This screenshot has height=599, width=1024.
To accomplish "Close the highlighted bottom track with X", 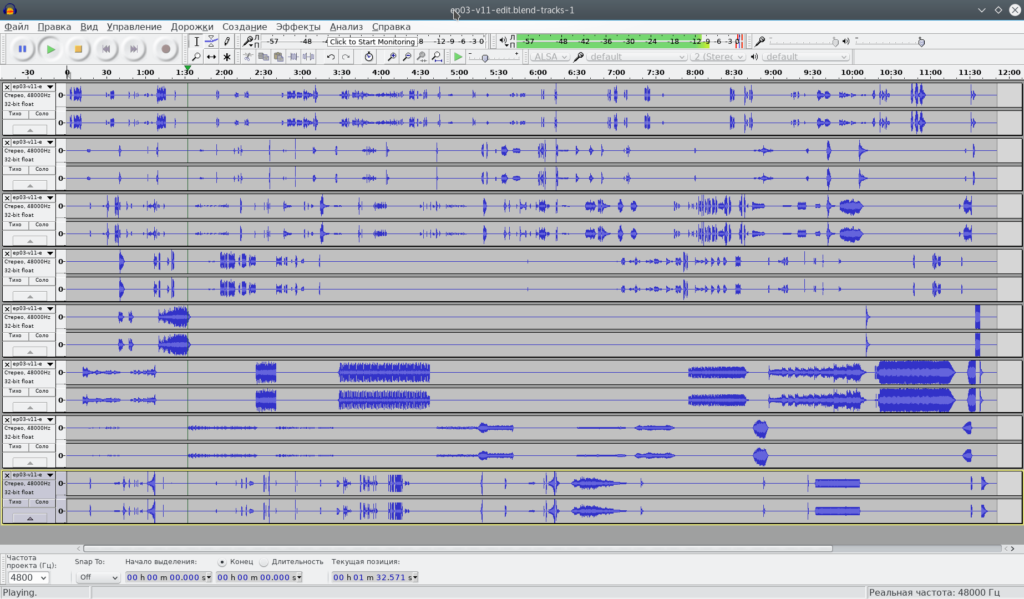I will pyautogui.click(x=7, y=476).
